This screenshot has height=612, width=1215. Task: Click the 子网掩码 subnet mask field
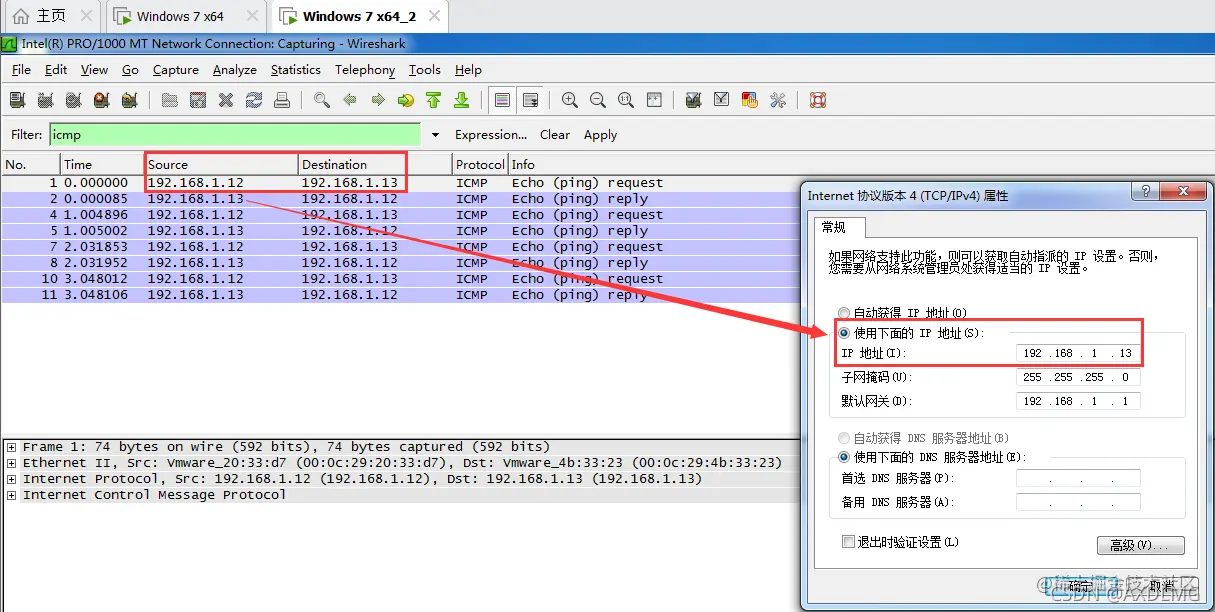pos(1078,377)
